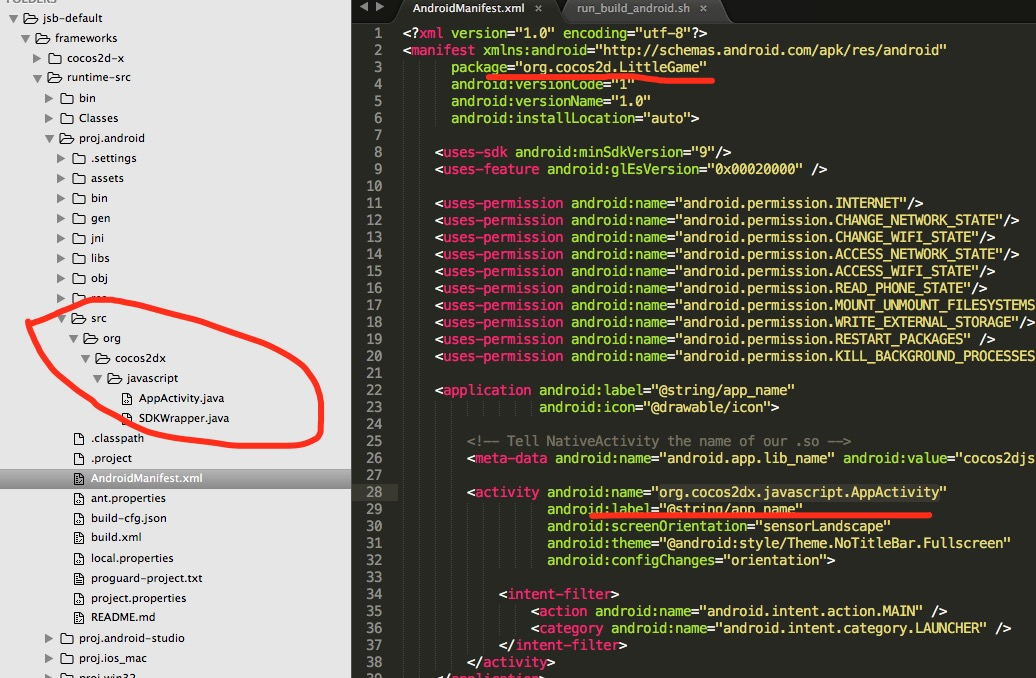
Task: Click the libs folder icon
Action: pyautogui.click(x=79, y=258)
